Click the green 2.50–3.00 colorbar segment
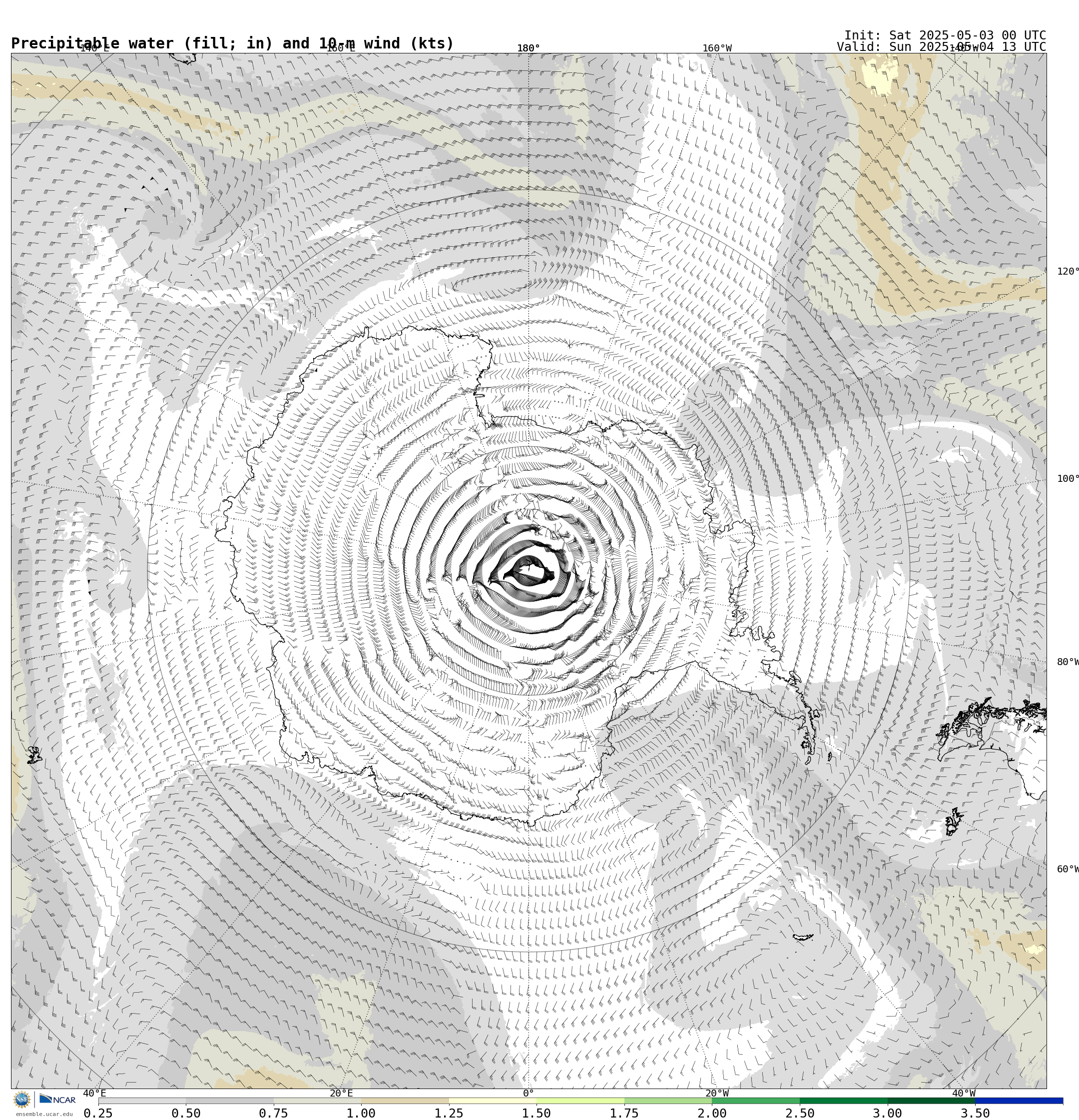 pos(844,1101)
